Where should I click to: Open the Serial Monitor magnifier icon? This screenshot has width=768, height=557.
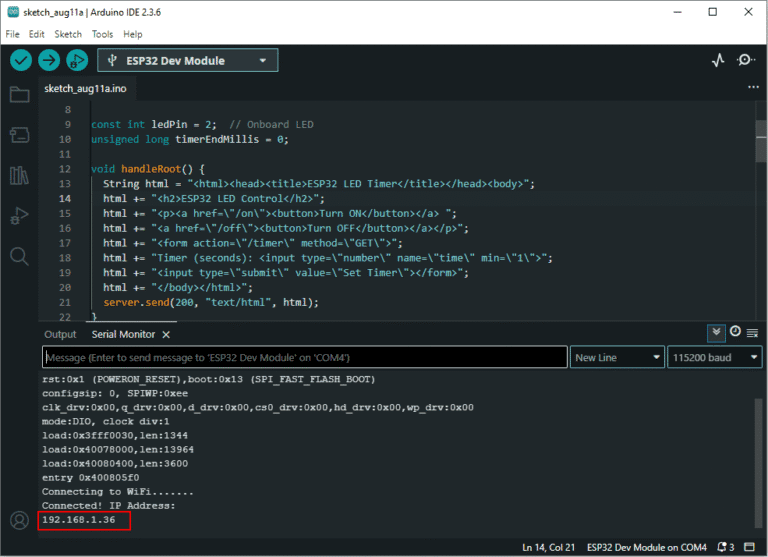[x=745, y=60]
